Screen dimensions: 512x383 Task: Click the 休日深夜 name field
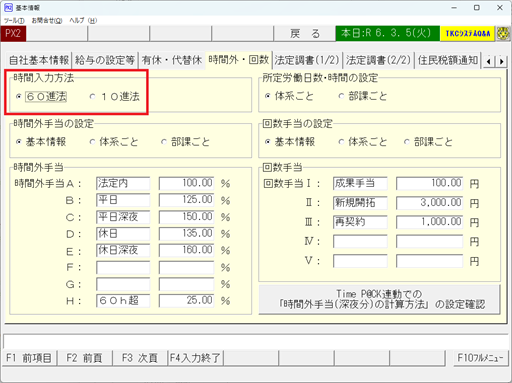123,250
